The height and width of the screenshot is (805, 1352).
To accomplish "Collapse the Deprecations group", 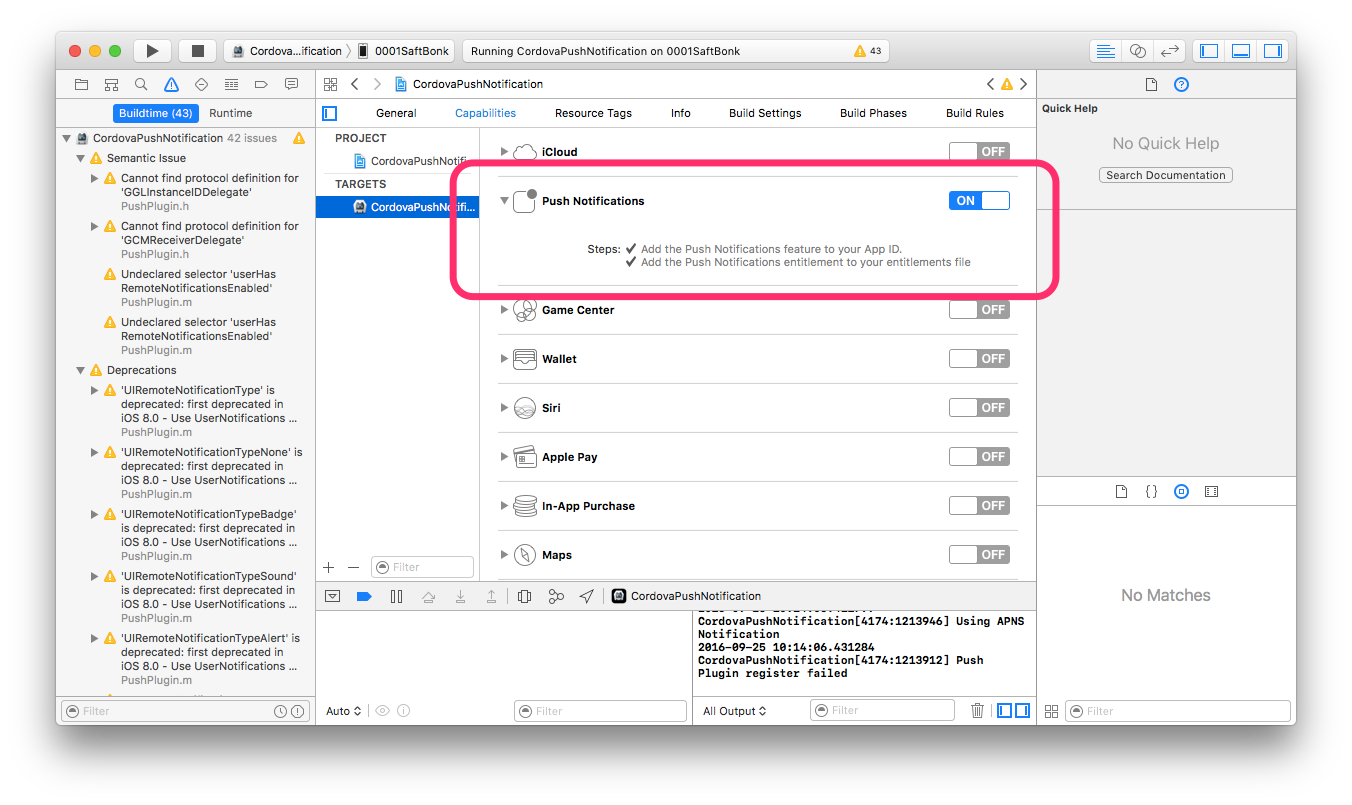I will point(81,370).
